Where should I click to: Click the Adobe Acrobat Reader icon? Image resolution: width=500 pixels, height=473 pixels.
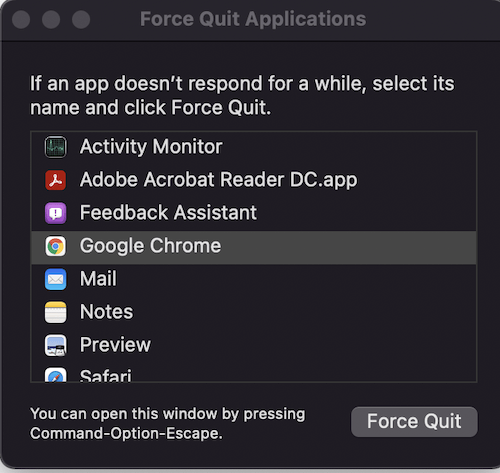pyautogui.click(x=55, y=180)
